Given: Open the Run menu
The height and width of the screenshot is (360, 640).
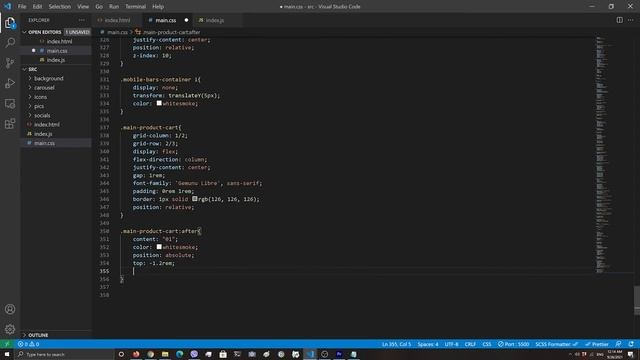Looking at the screenshot, I should (114, 7).
